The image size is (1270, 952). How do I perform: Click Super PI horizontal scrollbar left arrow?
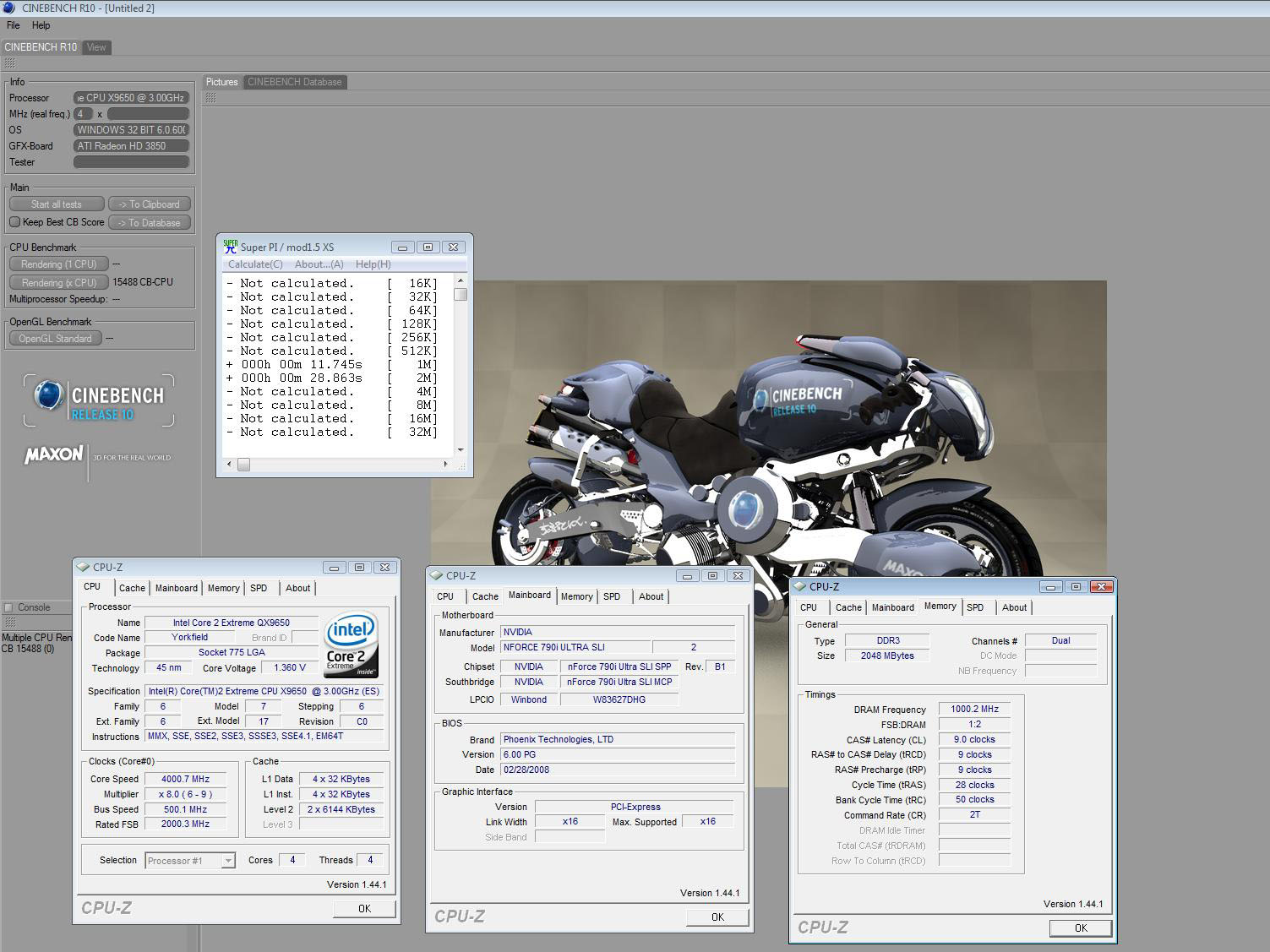[228, 464]
